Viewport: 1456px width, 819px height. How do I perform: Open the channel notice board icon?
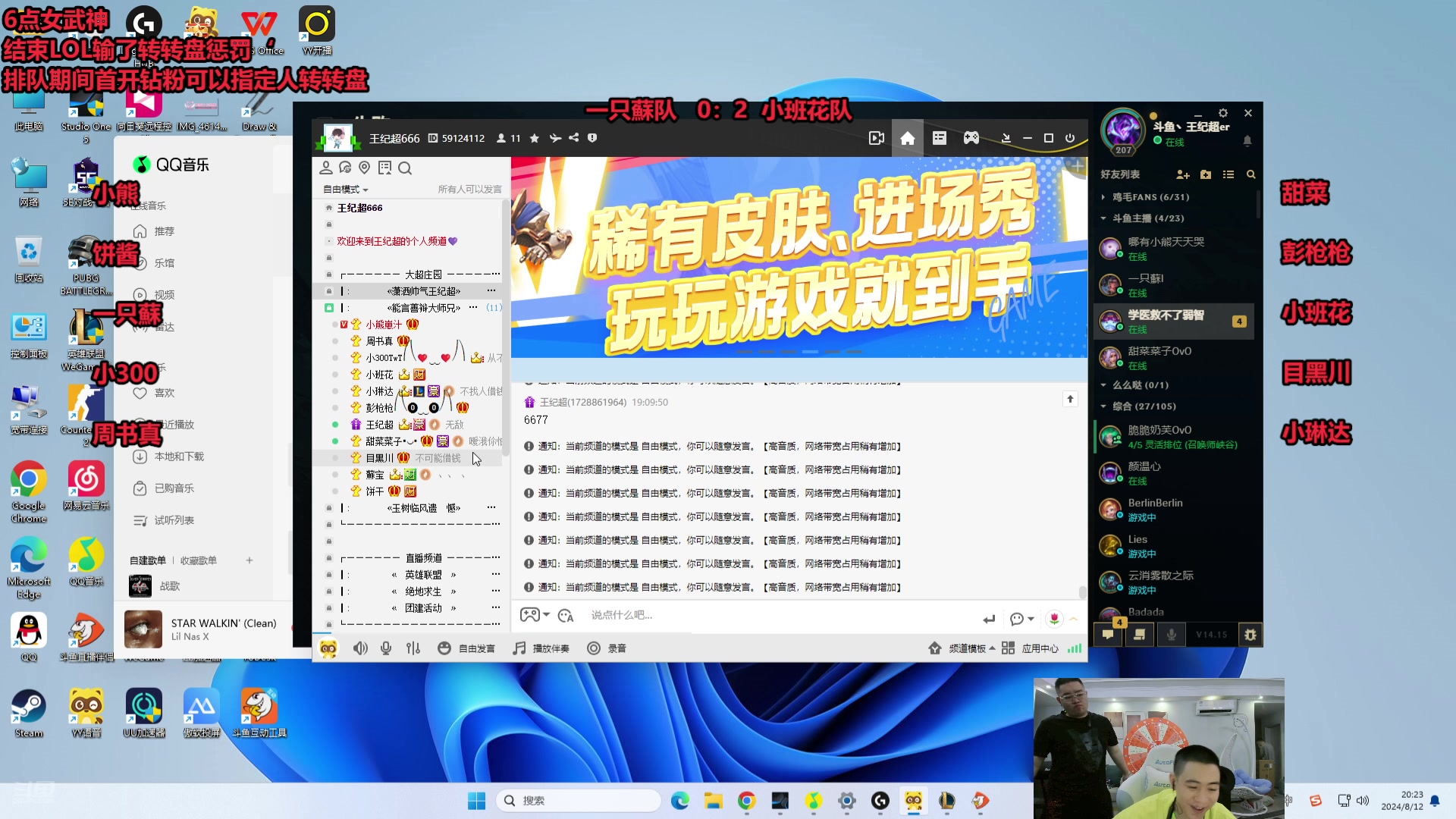pos(384,168)
